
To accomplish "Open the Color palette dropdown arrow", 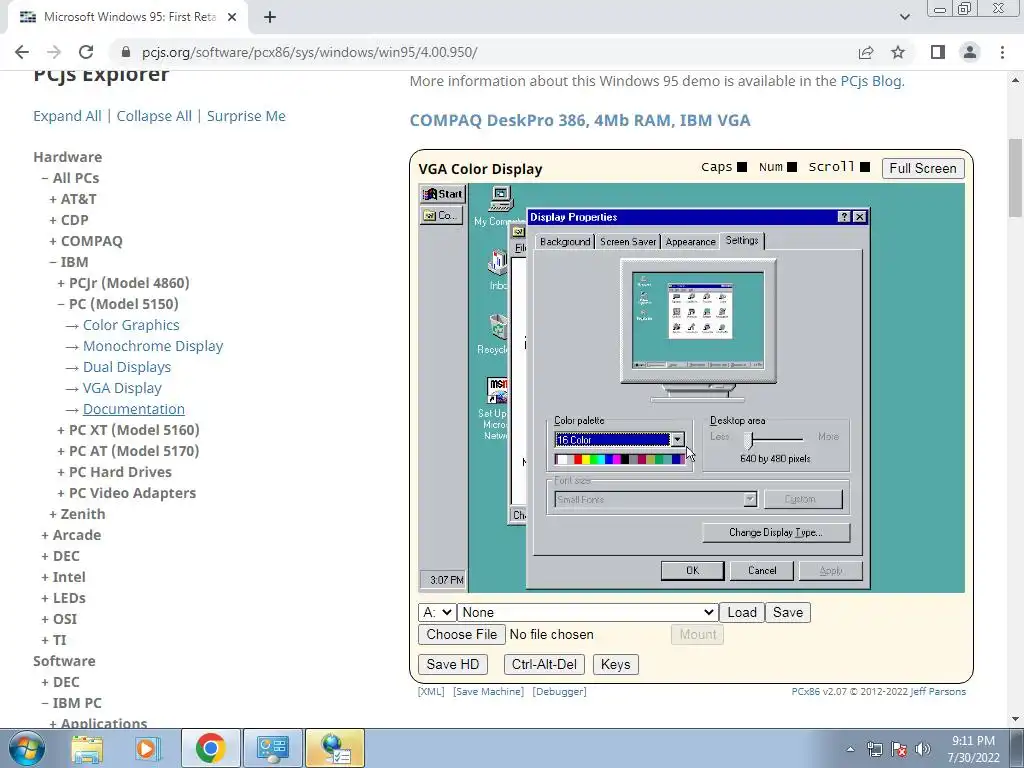I will pyautogui.click(x=677, y=440).
